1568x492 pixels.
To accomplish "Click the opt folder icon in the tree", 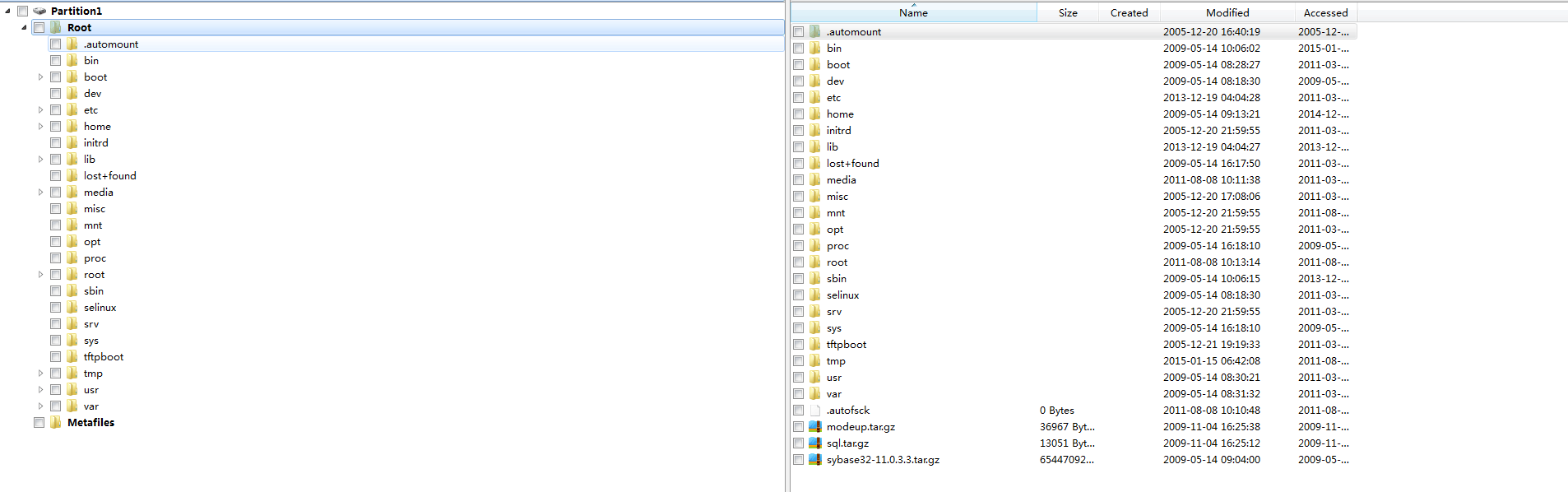I will [72, 241].
